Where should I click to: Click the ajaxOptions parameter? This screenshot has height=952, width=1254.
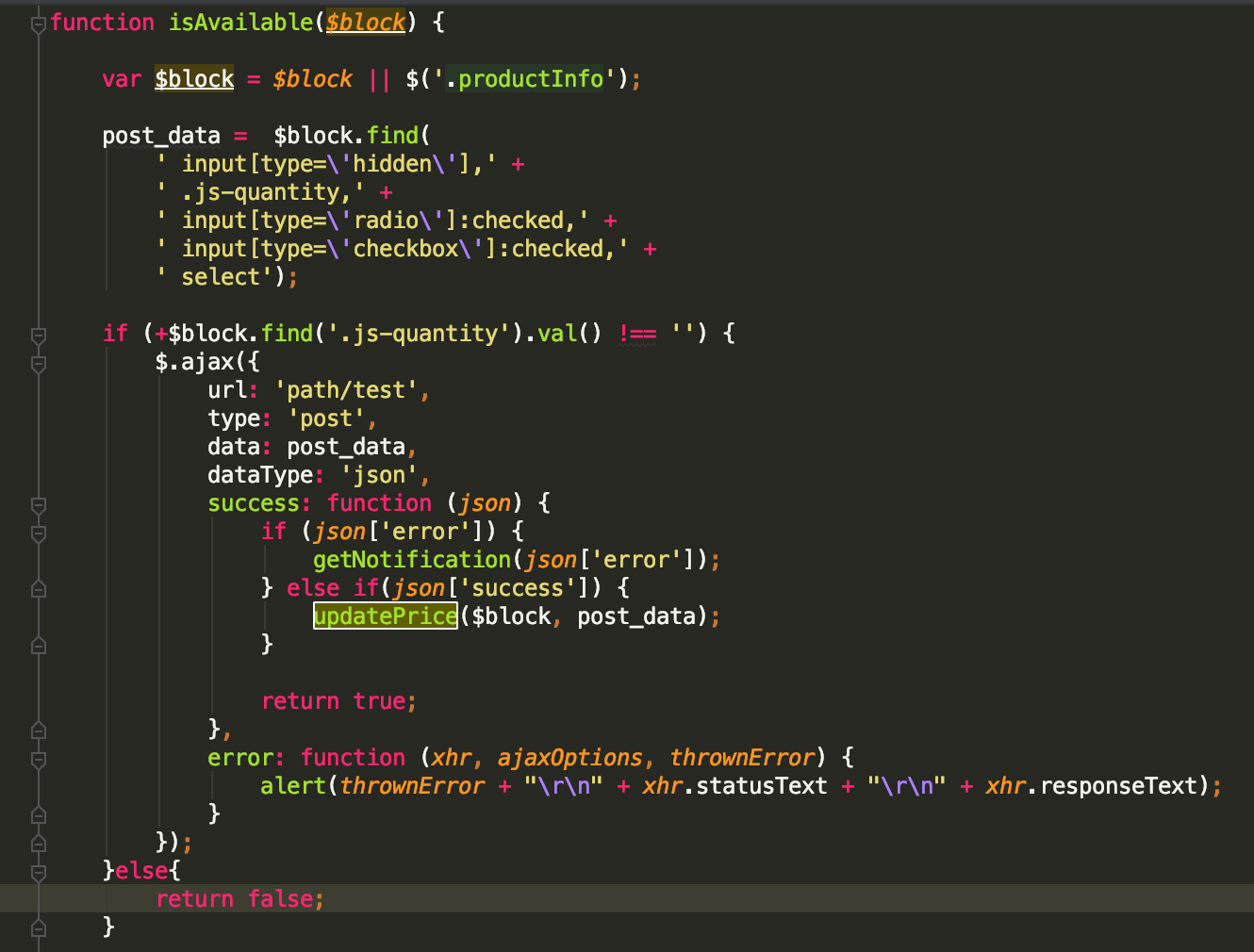pos(570,758)
